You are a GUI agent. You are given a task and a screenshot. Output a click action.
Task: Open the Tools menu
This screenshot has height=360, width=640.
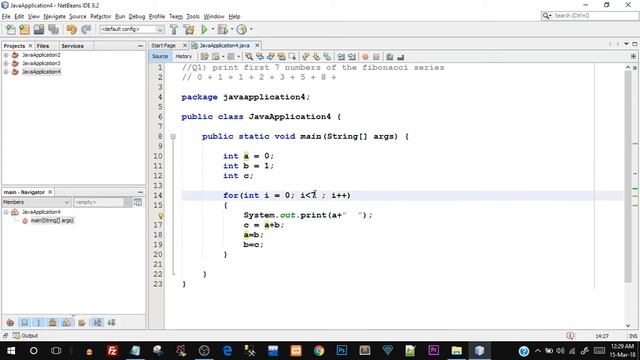pos(193,16)
